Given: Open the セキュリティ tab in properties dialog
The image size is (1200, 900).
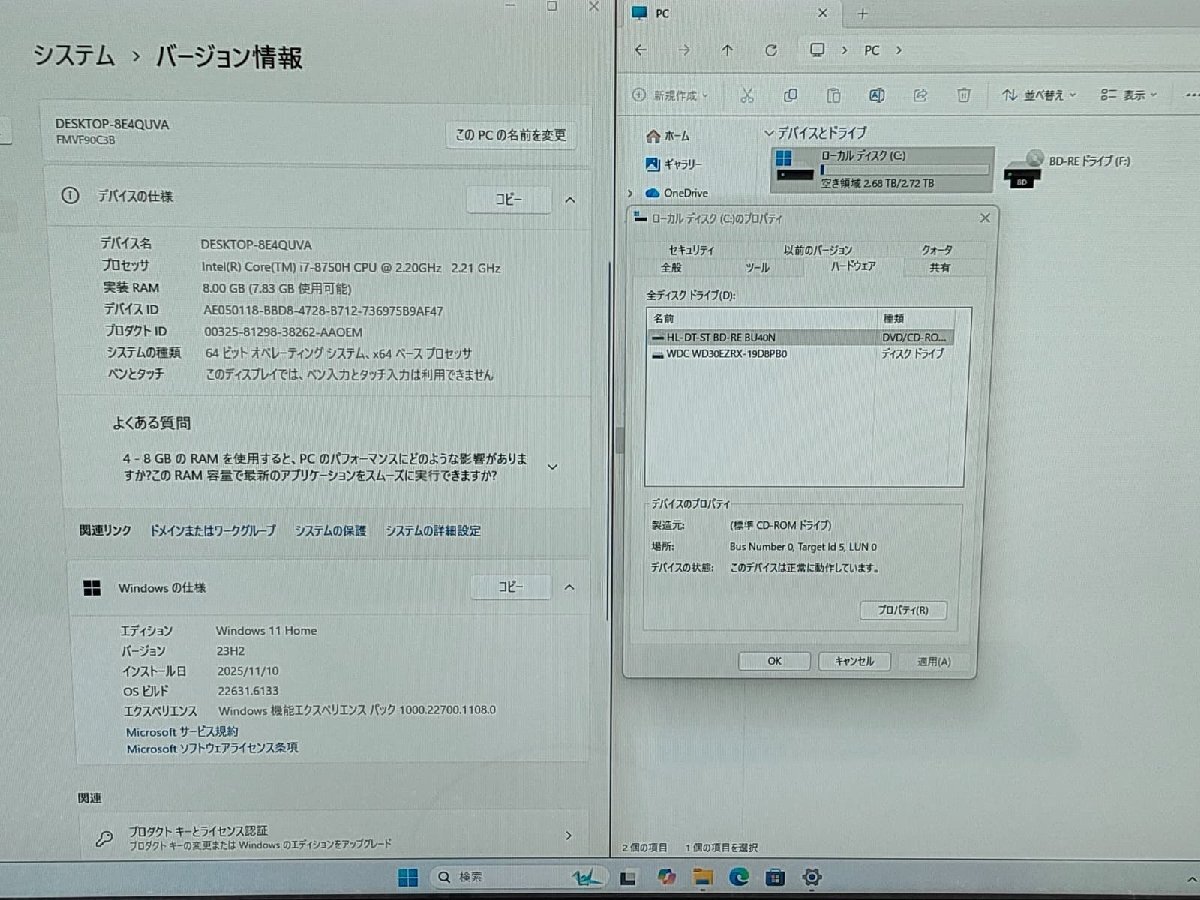Looking at the screenshot, I should point(692,249).
